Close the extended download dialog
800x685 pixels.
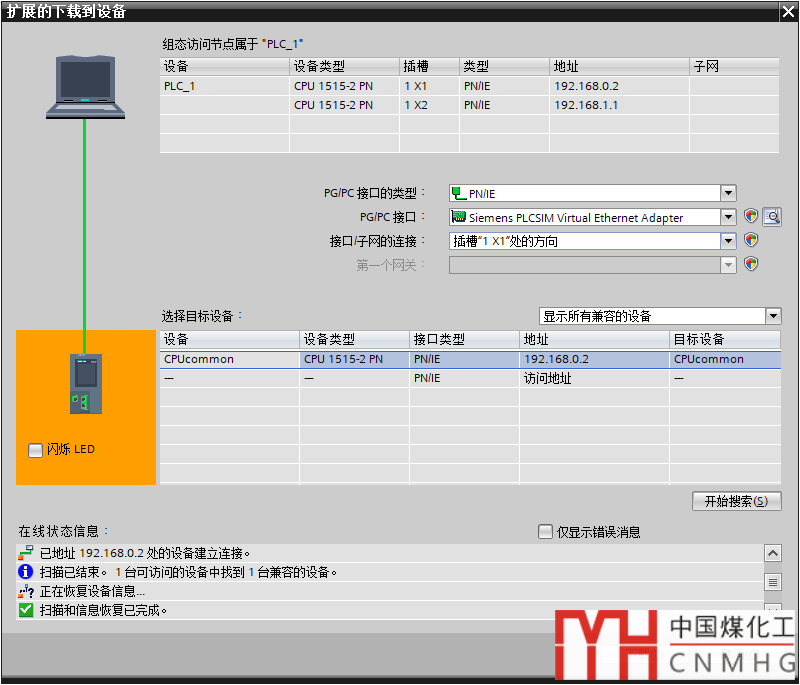(x=788, y=11)
